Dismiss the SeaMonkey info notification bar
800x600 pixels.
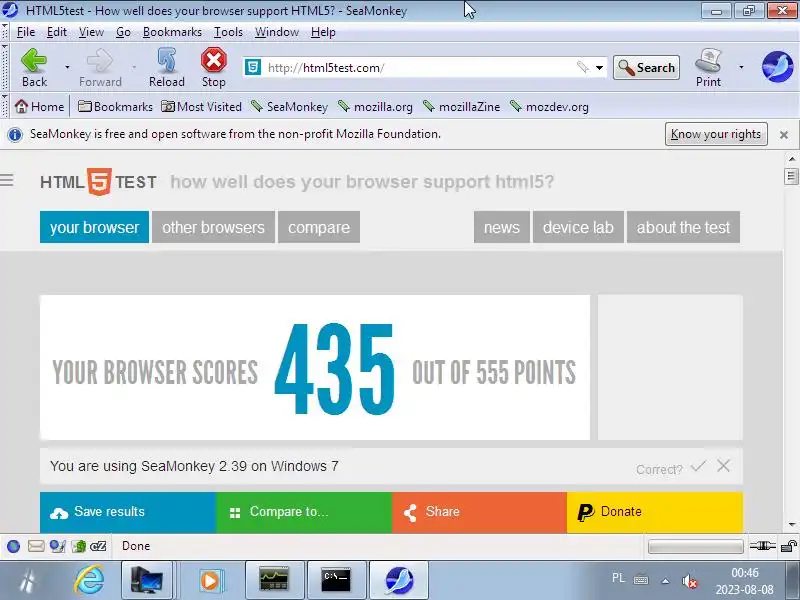tap(784, 135)
